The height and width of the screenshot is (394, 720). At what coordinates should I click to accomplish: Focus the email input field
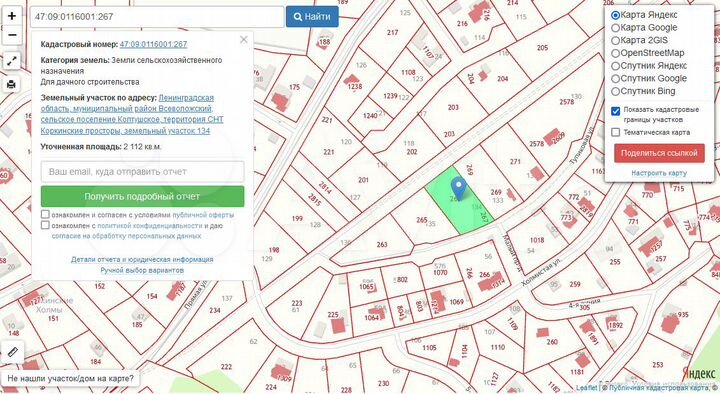(x=142, y=172)
